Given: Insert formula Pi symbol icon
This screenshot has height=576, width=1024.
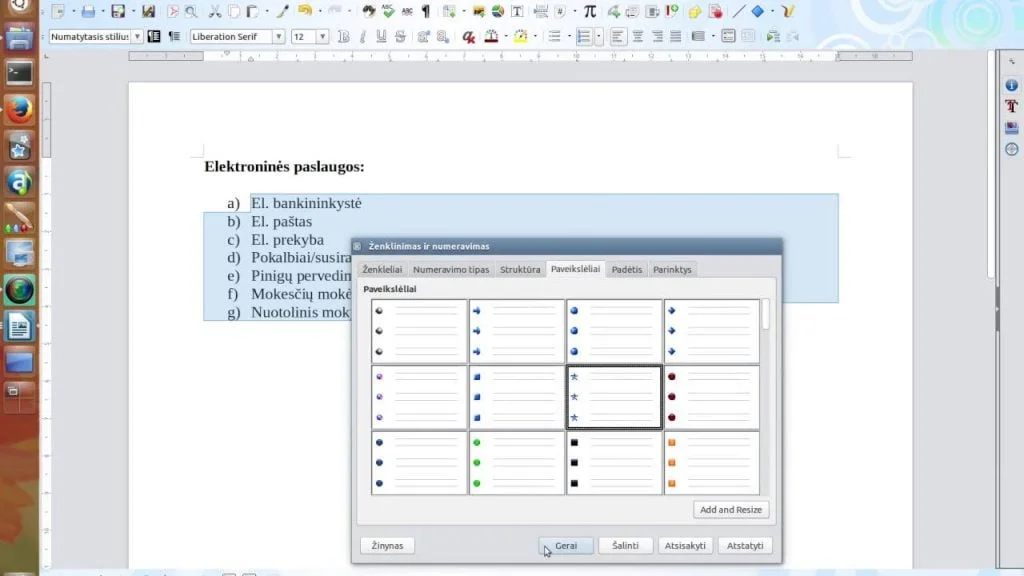Looking at the screenshot, I should (590, 12).
